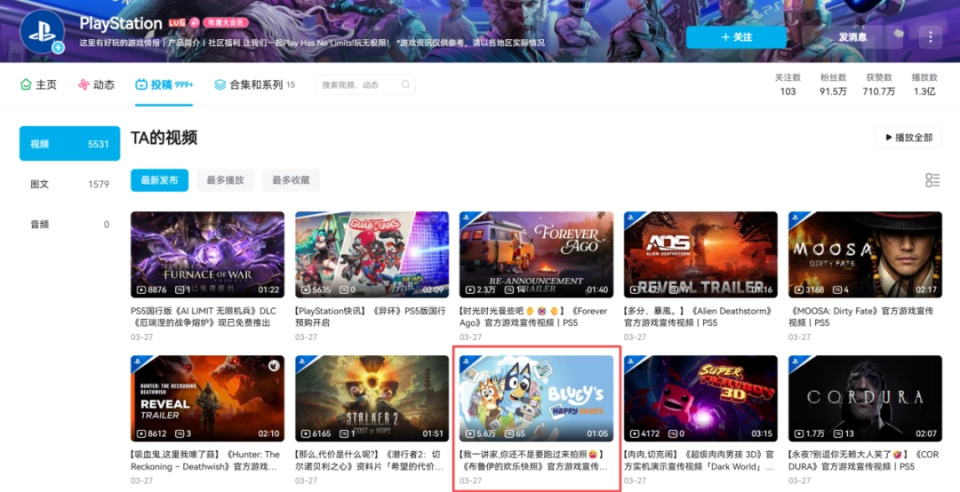Play all videos with 播放全部

(x=909, y=138)
